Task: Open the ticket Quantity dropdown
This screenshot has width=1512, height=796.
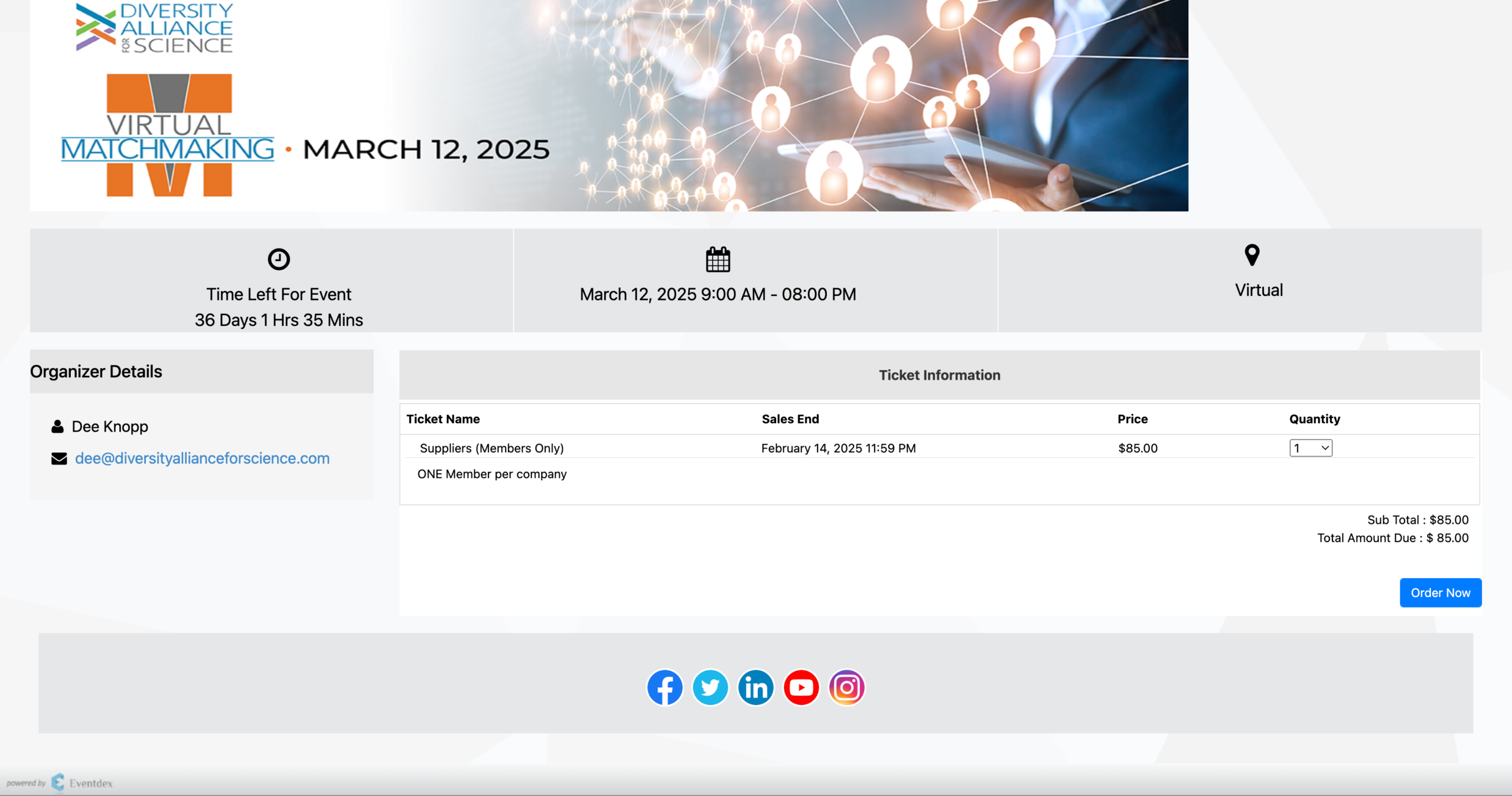Action: (x=1310, y=448)
